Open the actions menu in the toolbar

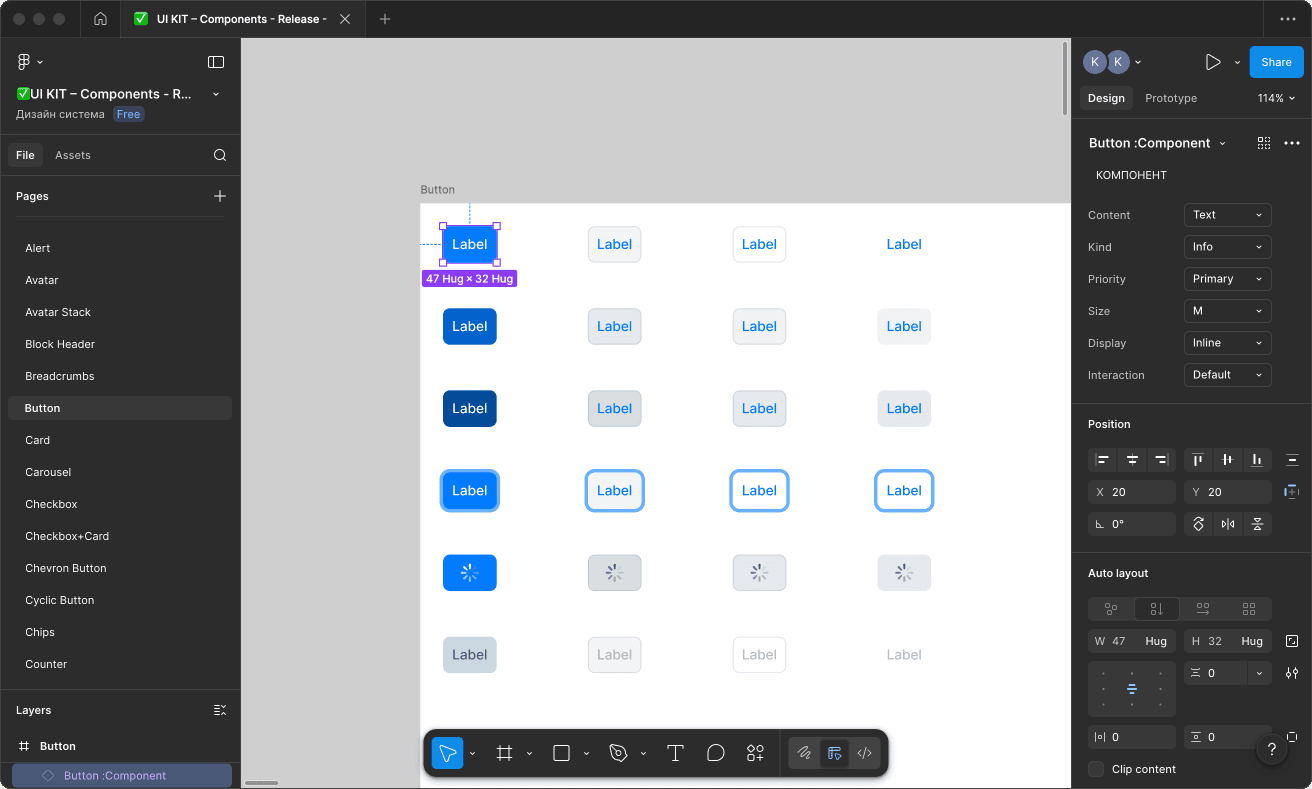(x=755, y=753)
